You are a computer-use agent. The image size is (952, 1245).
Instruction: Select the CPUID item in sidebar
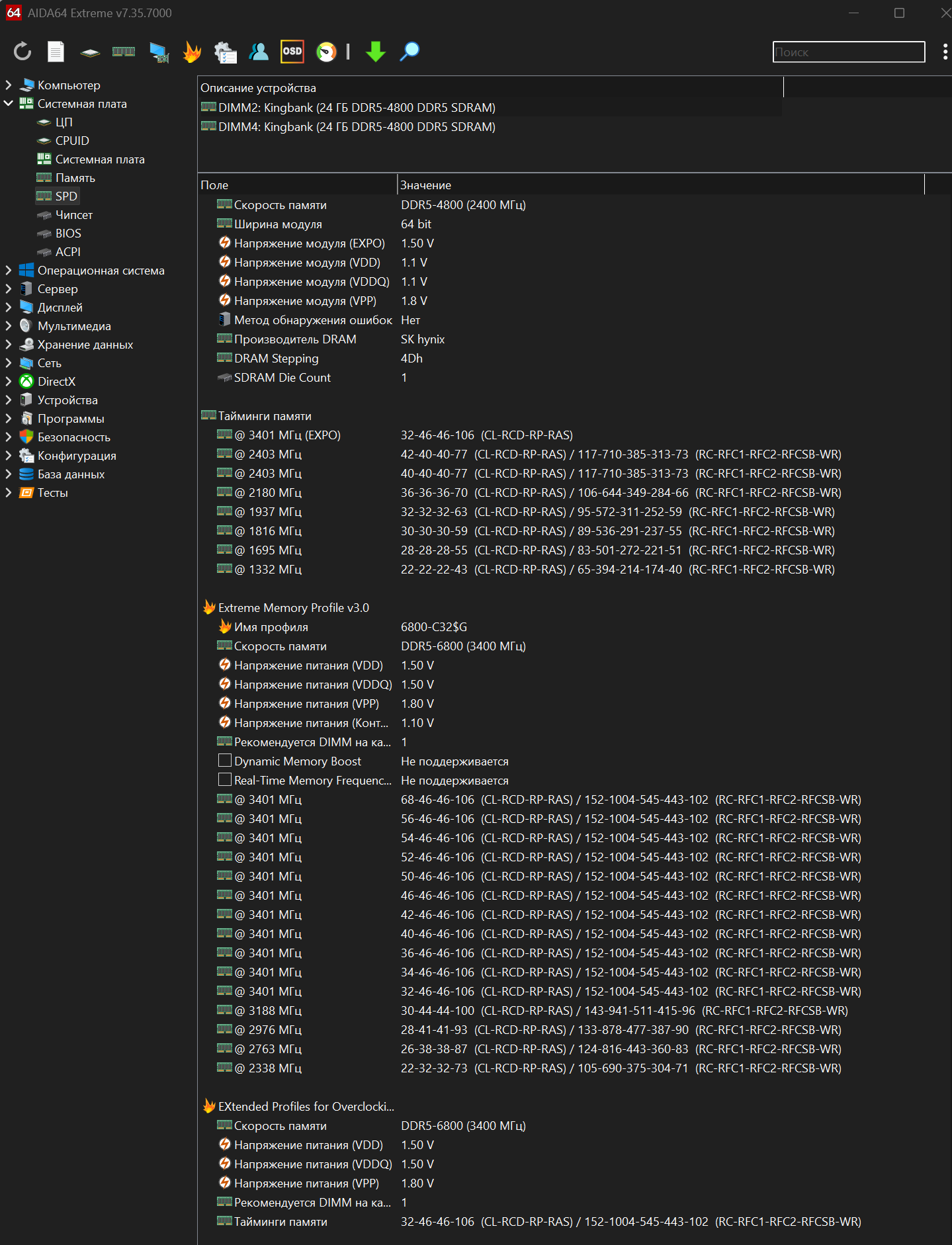(x=72, y=141)
